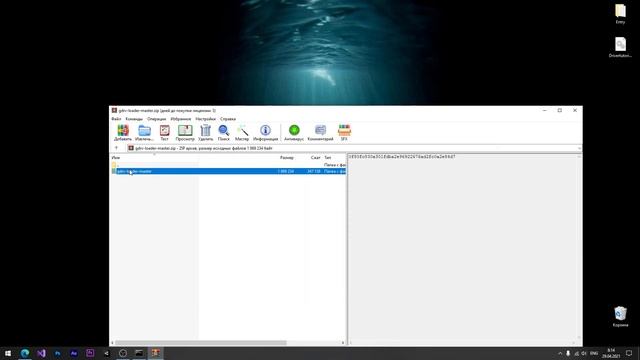Viewport: 640px width, 360px height.
Task: Click the taskbar clock and date
Action: point(611,353)
